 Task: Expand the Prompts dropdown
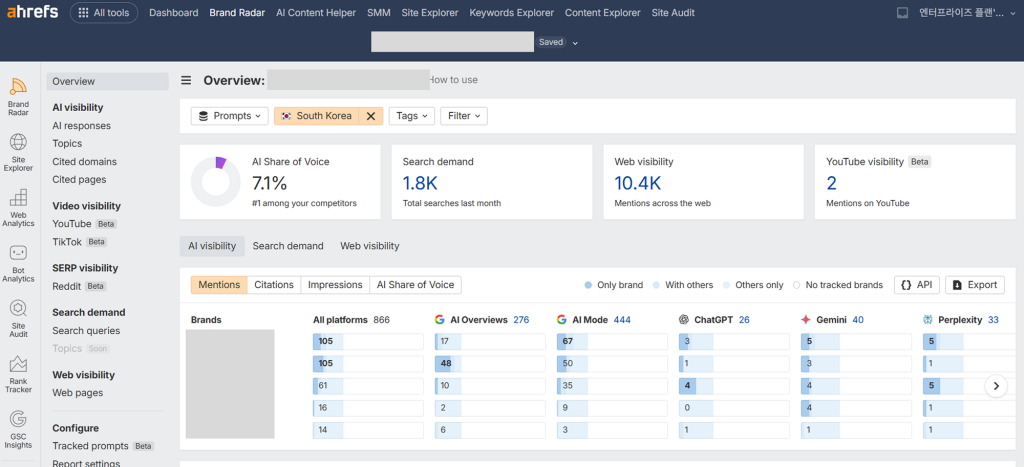(x=230, y=116)
